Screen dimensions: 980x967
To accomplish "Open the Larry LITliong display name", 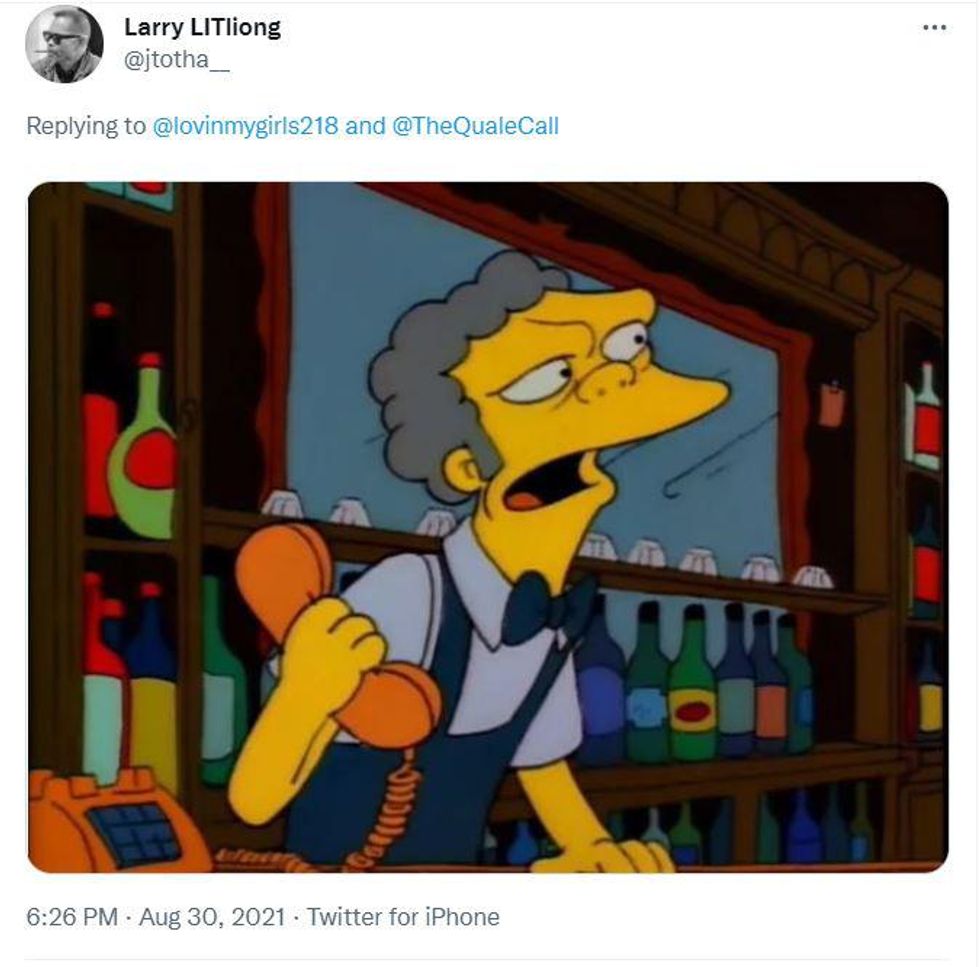I will 202,28.
